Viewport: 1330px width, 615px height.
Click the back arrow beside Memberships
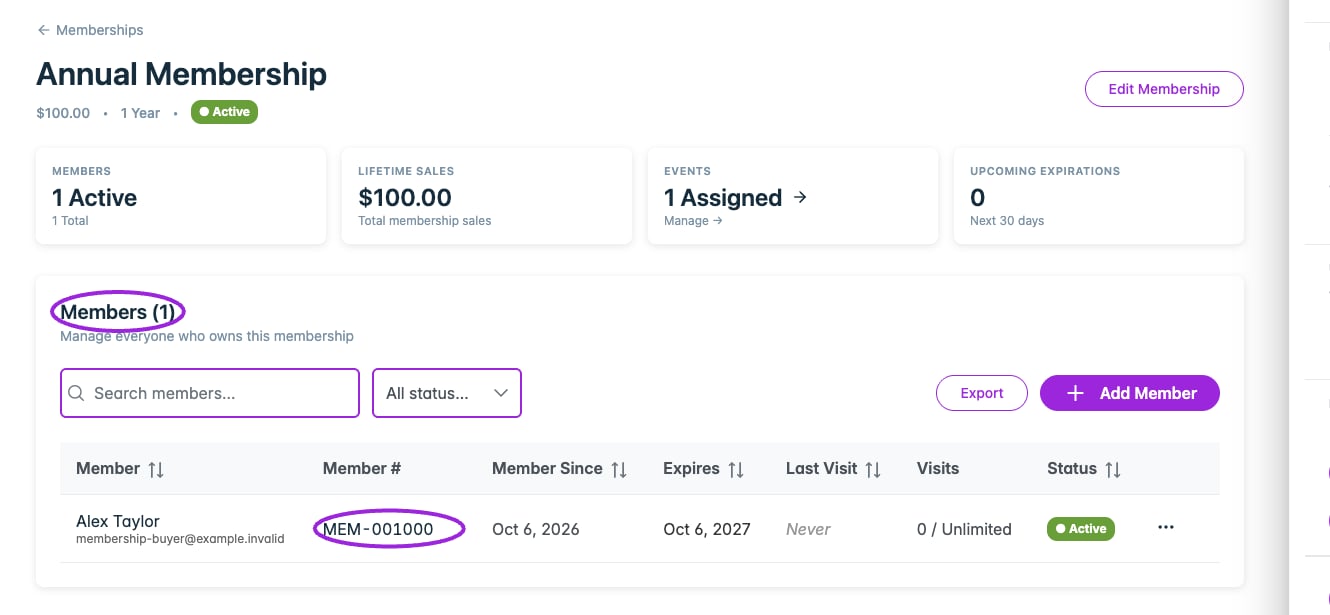(x=43, y=30)
